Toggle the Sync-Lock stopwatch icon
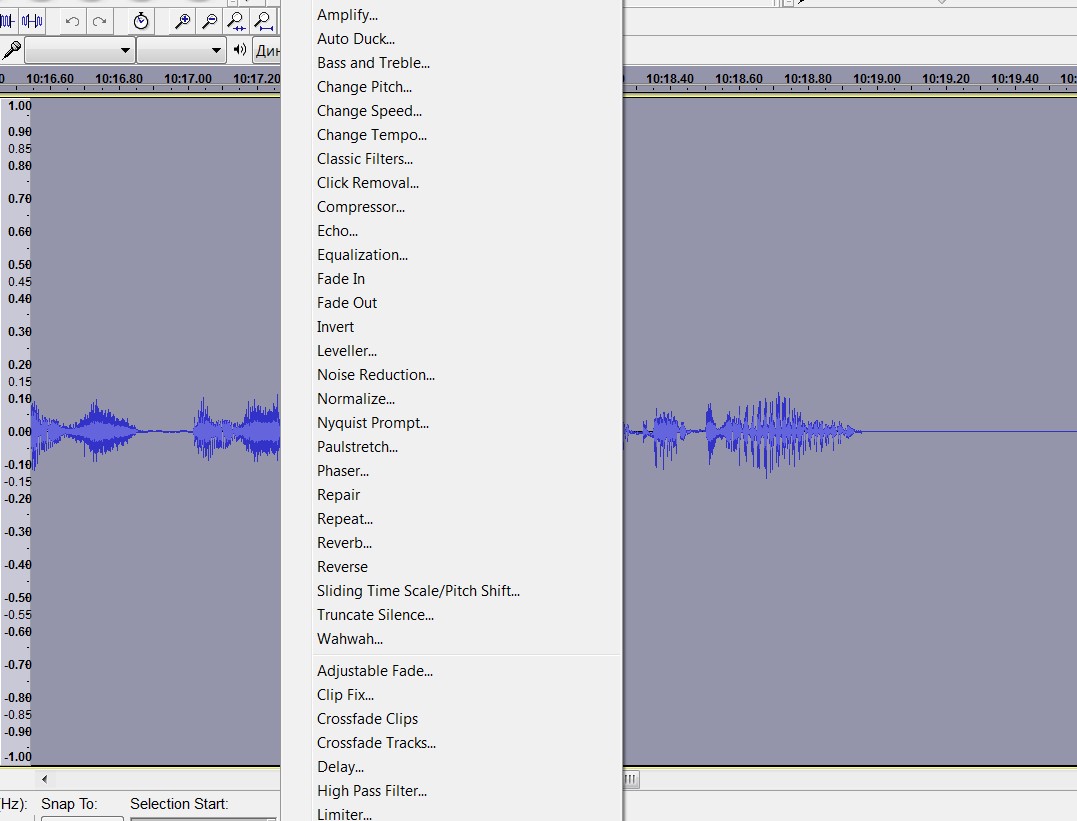The height and width of the screenshot is (821, 1077). 141,21
